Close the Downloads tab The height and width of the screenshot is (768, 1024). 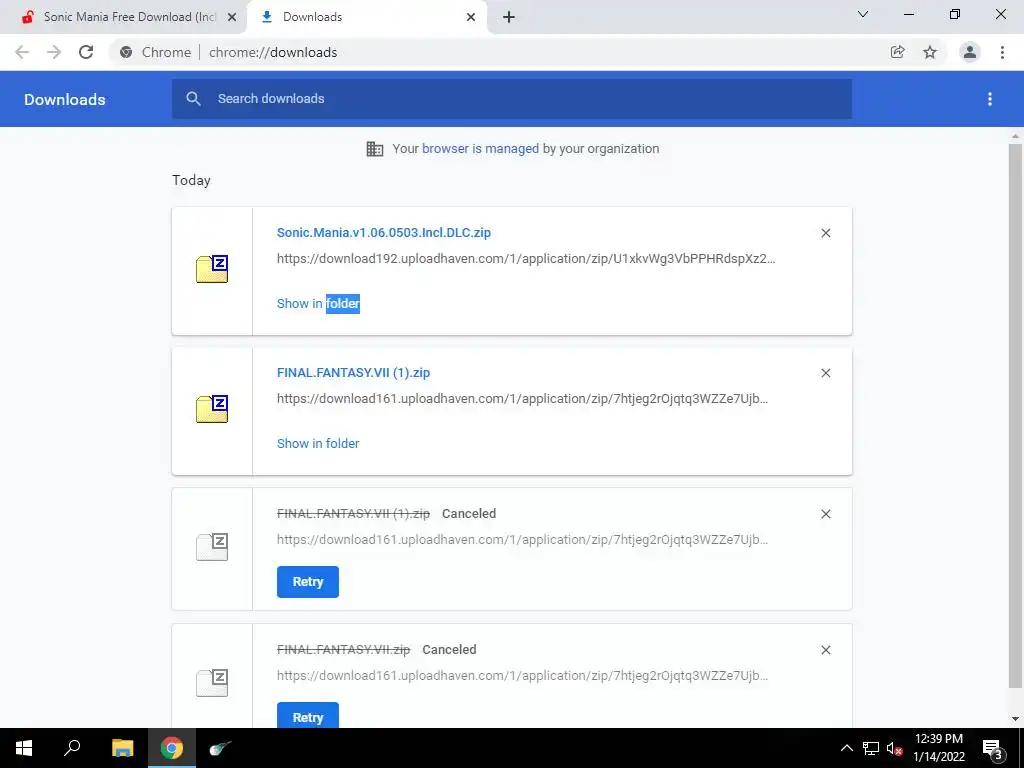(x=471, y=17)
